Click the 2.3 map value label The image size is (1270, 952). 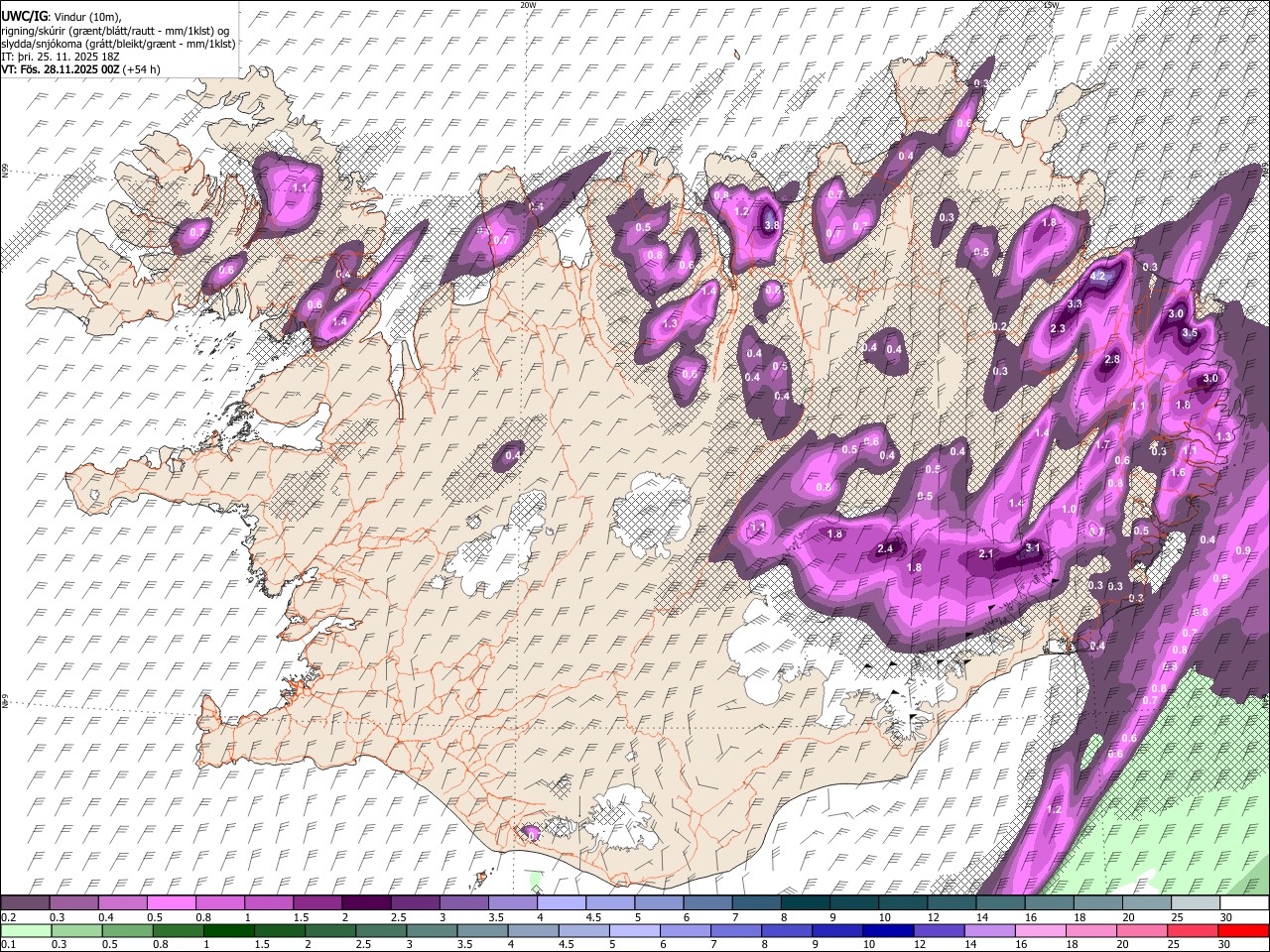coord(1058,329)
